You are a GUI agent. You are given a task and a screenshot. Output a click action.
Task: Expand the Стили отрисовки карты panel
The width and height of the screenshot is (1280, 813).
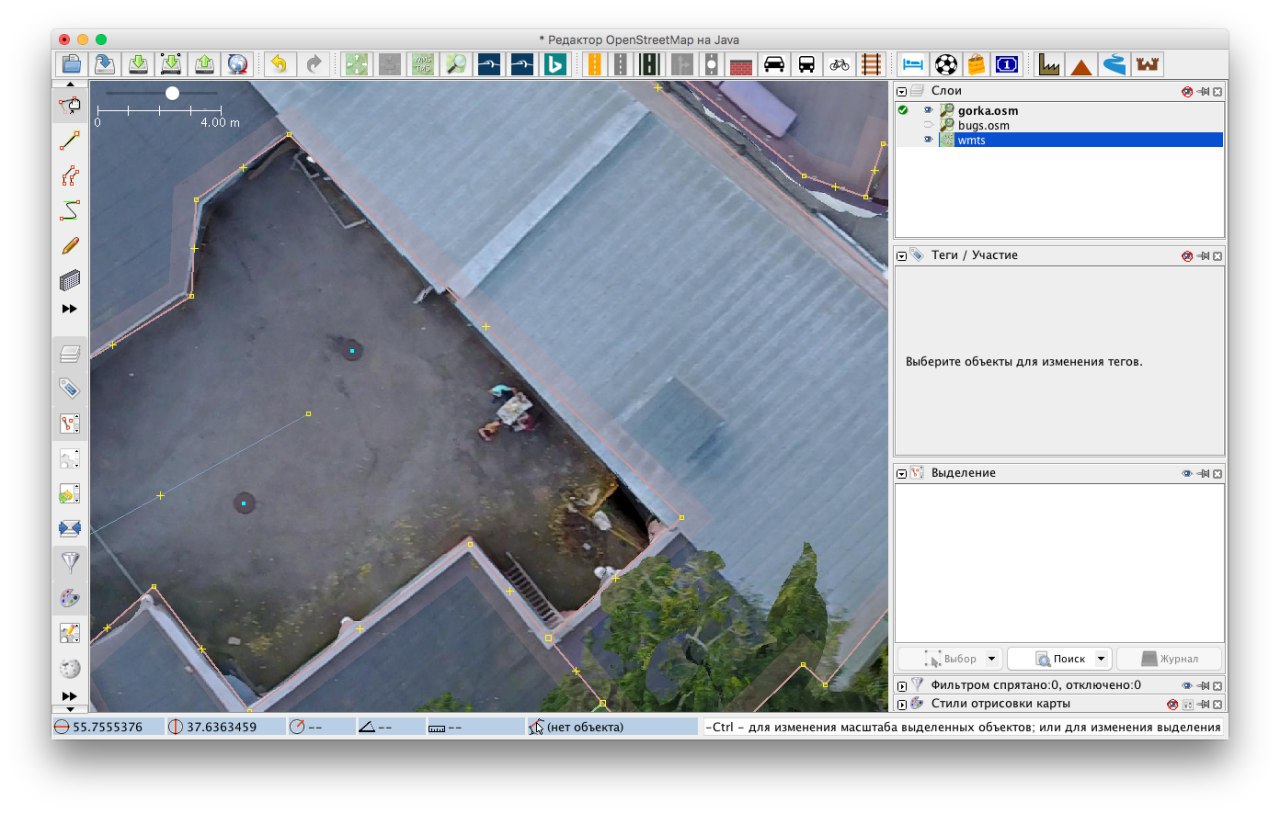tap(902, 704)
